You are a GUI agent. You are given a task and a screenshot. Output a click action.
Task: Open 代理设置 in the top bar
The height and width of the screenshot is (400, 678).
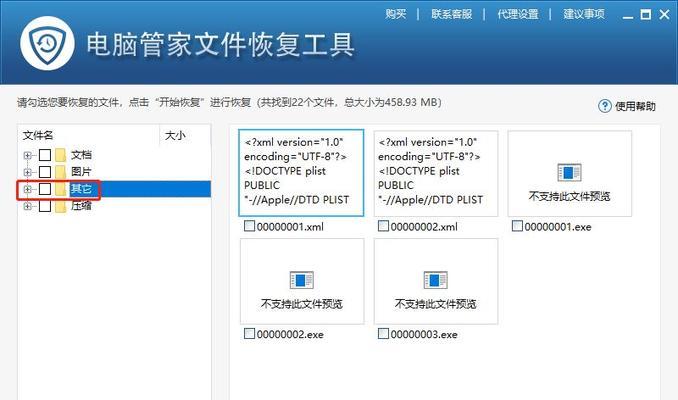coord(518,14)
